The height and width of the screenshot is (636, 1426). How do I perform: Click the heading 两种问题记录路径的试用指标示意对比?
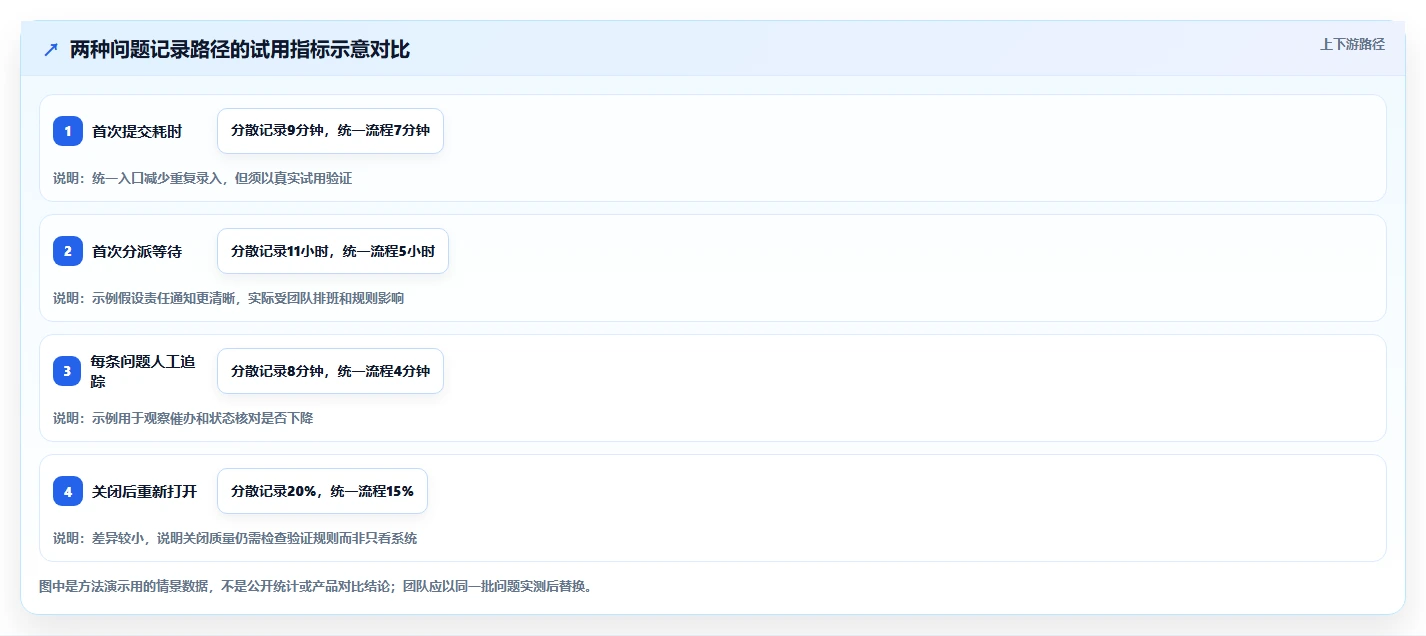[240, 50]
